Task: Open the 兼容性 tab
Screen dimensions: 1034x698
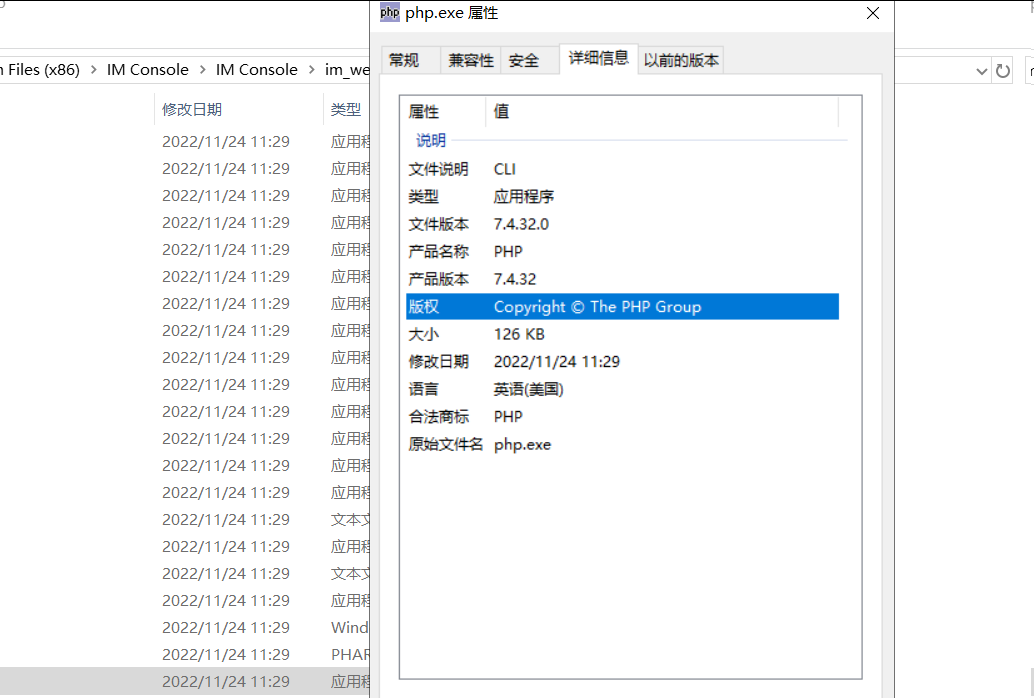Action: point(470,60)
